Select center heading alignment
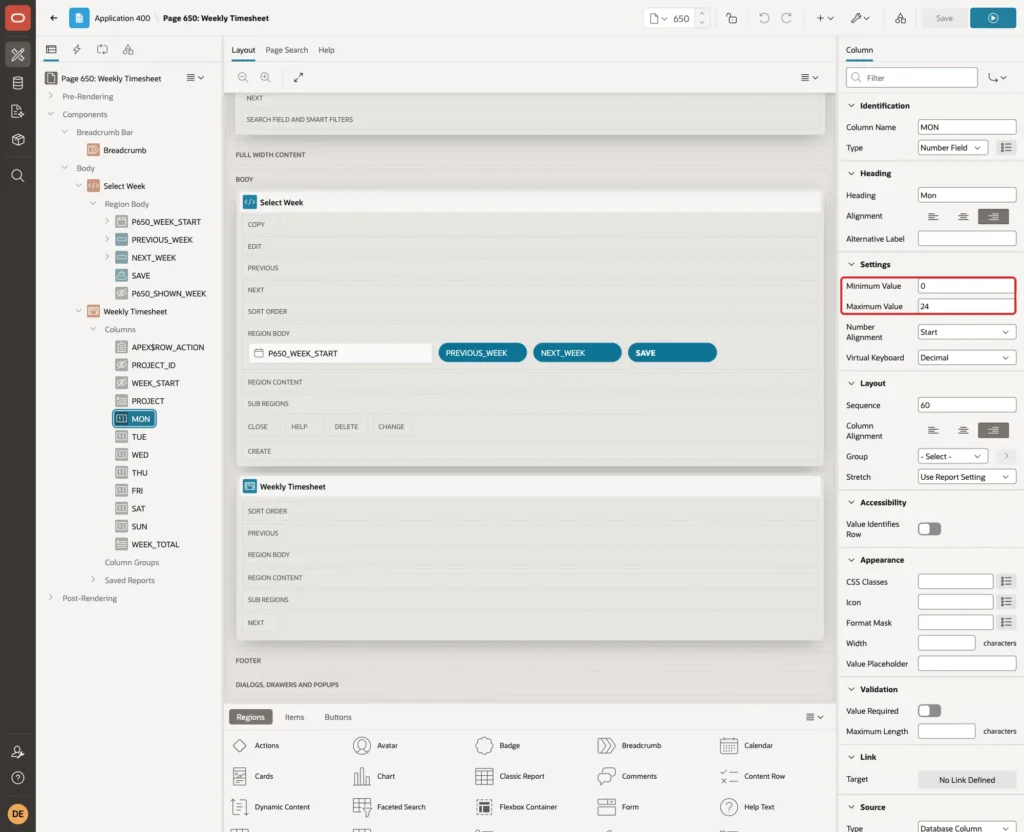 [x=963, y=216]
